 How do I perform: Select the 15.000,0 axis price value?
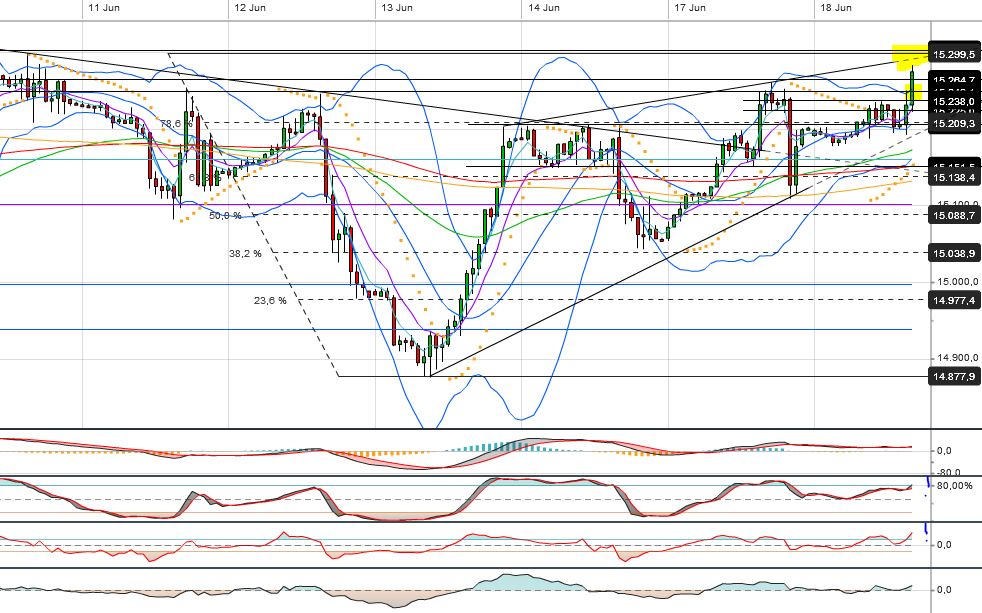(x=958, y=282)
